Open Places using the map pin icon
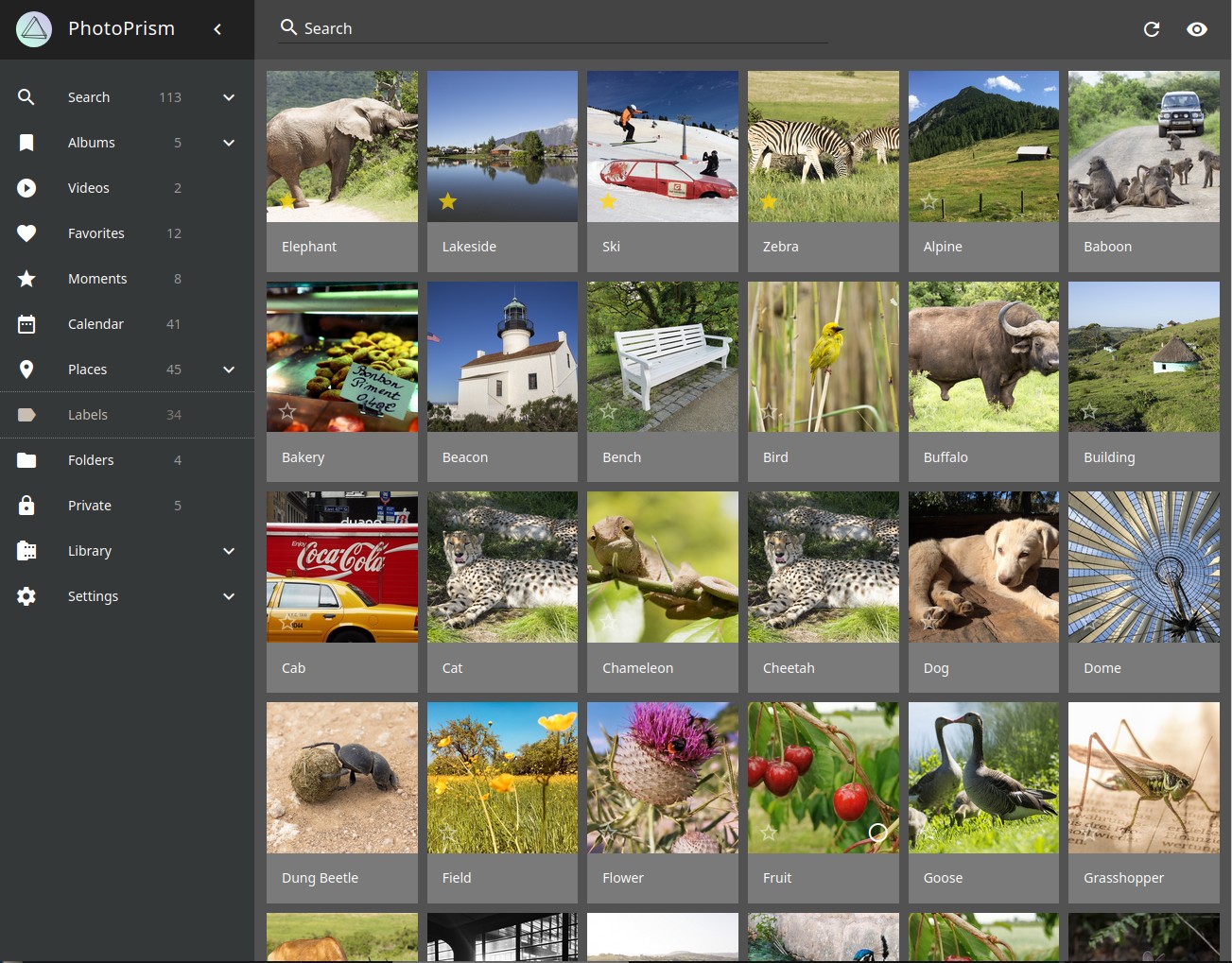The image size is (1232, 963). click(26, 370)
